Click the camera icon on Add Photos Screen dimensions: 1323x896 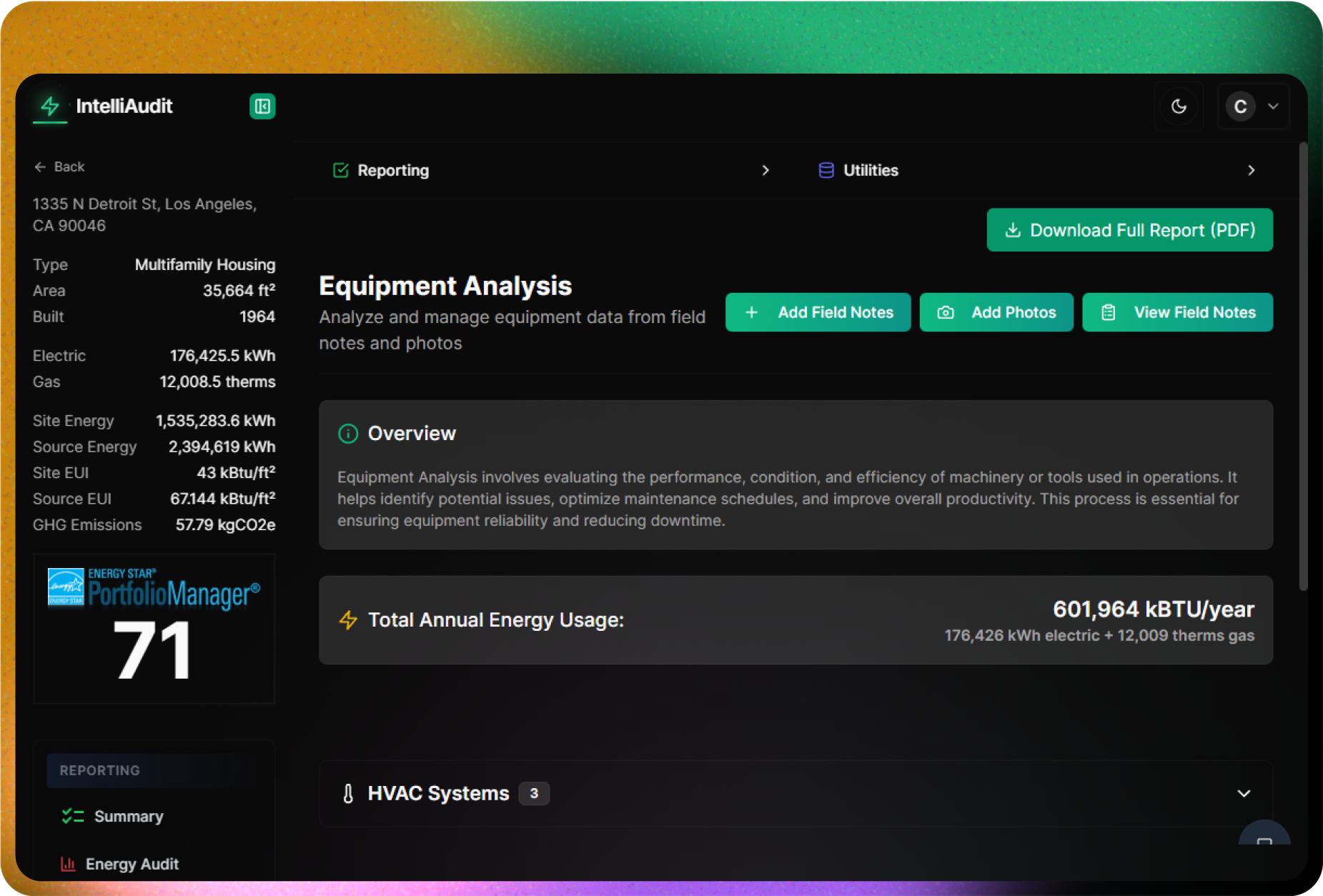(x=945, y=312)
